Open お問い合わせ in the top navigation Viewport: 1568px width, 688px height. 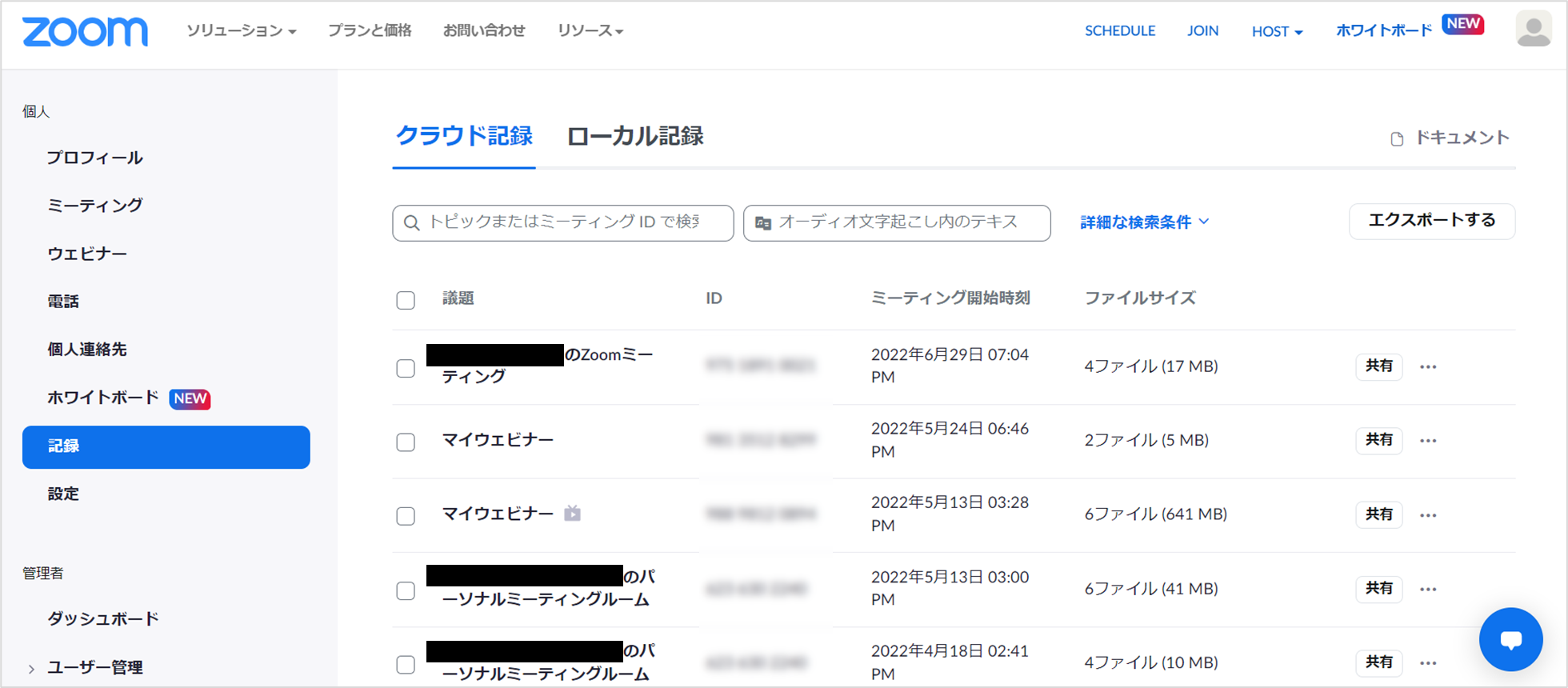click(484, 30)
